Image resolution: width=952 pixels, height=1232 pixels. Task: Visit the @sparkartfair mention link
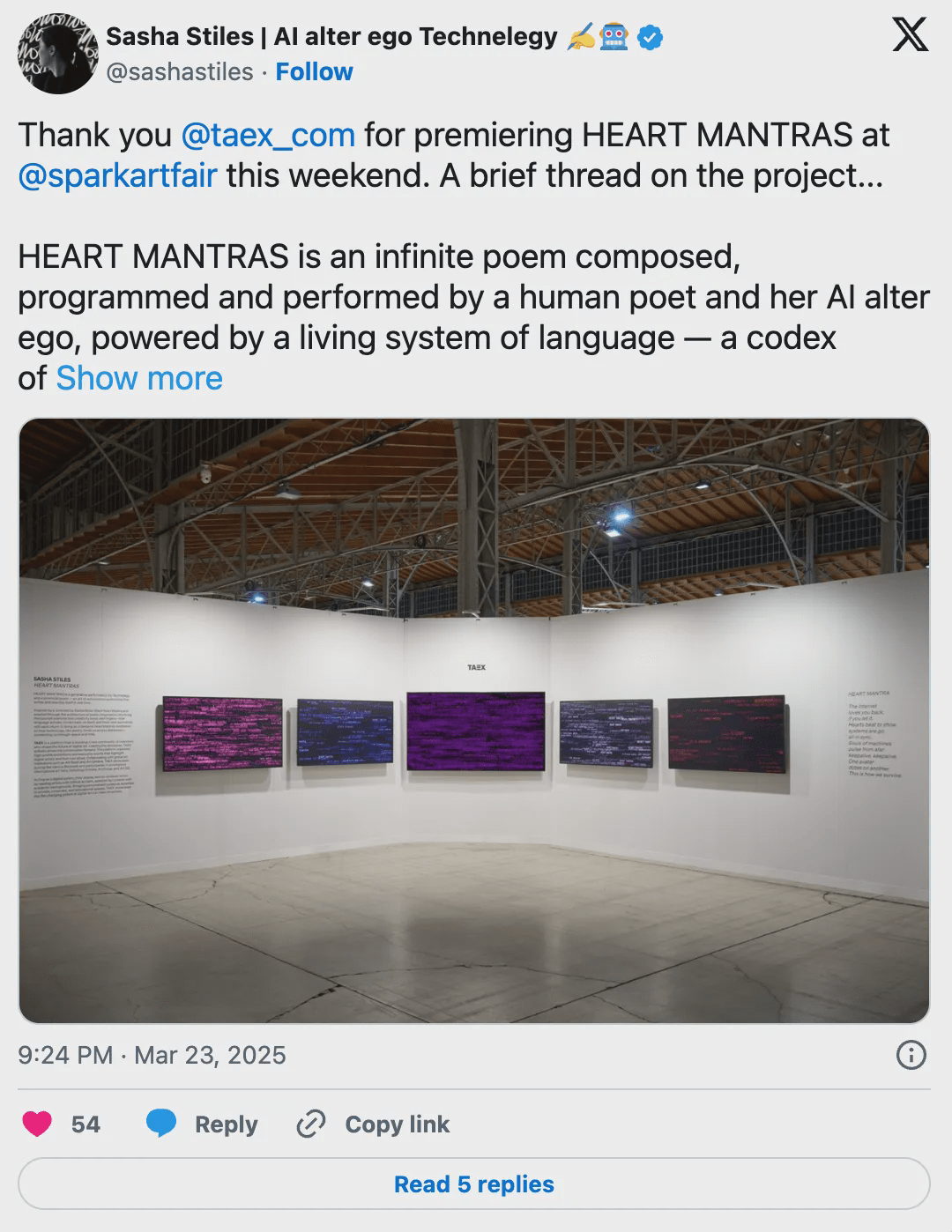pos(117,175)
